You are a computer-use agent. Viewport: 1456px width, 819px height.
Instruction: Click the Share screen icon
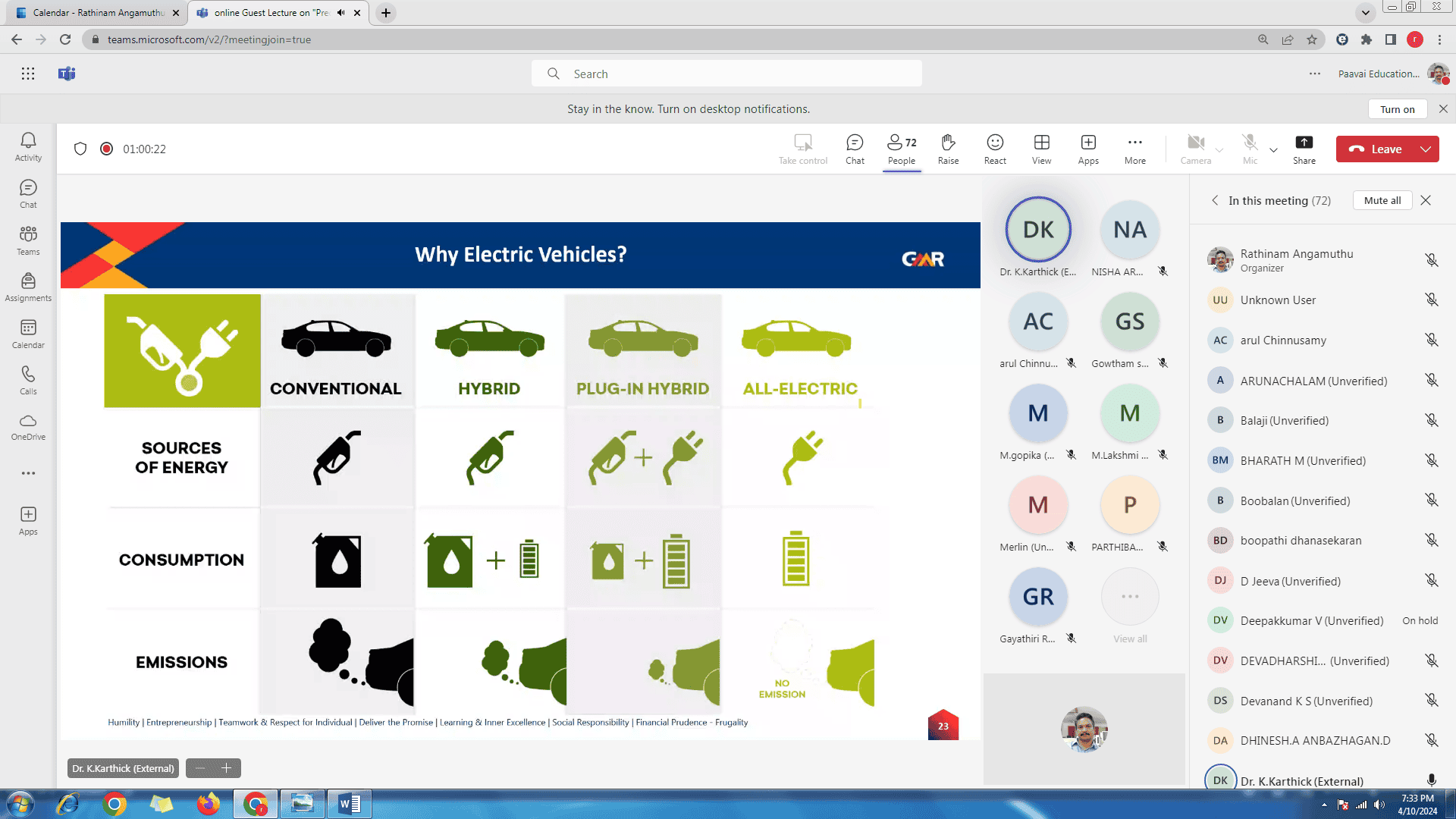click(x=1304, y=149)
